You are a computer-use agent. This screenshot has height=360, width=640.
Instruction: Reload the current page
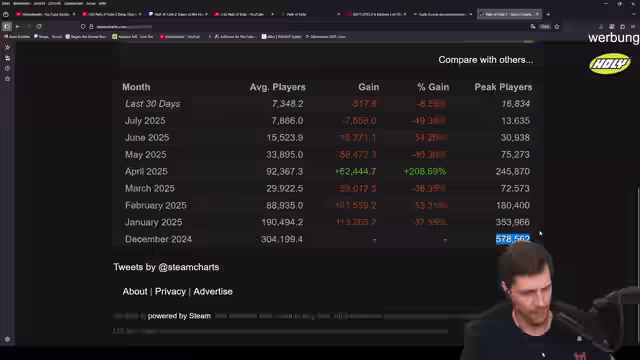point(39,27)
